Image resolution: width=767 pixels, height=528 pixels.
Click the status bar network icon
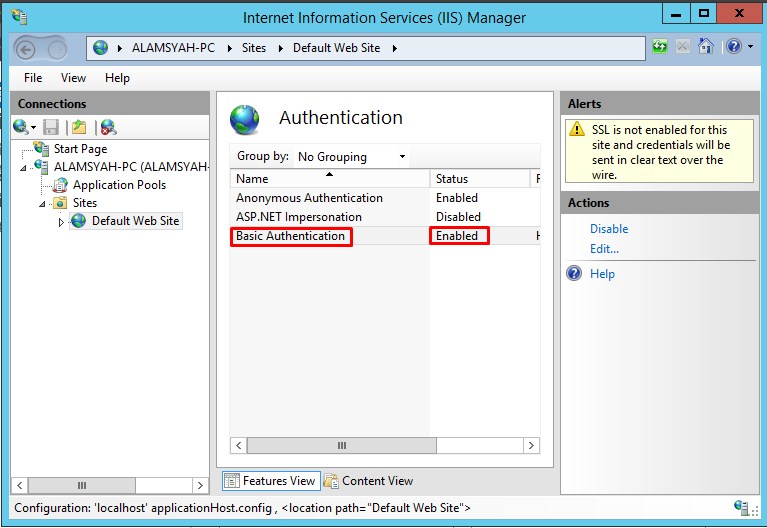(x=742, y=507)
